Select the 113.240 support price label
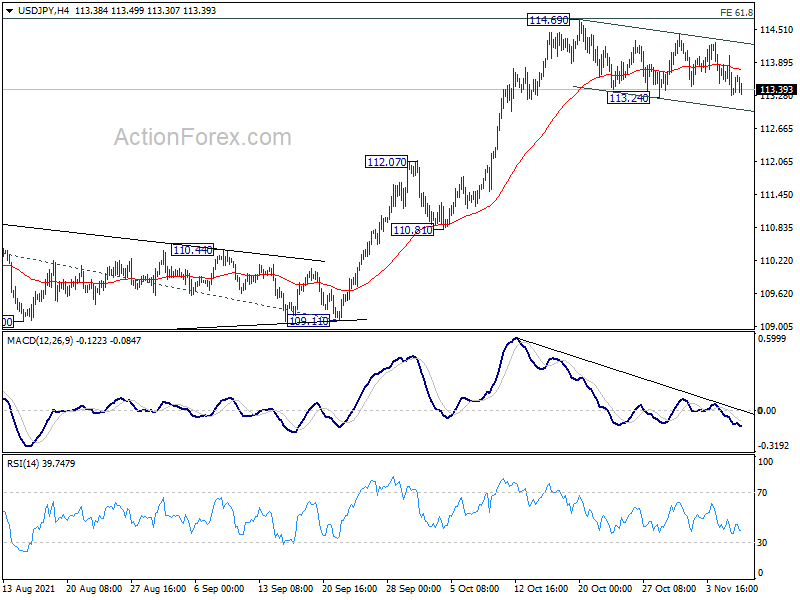The width and height of the screenshot is (800, 600). pyautogui.click(x=629, y=97)
